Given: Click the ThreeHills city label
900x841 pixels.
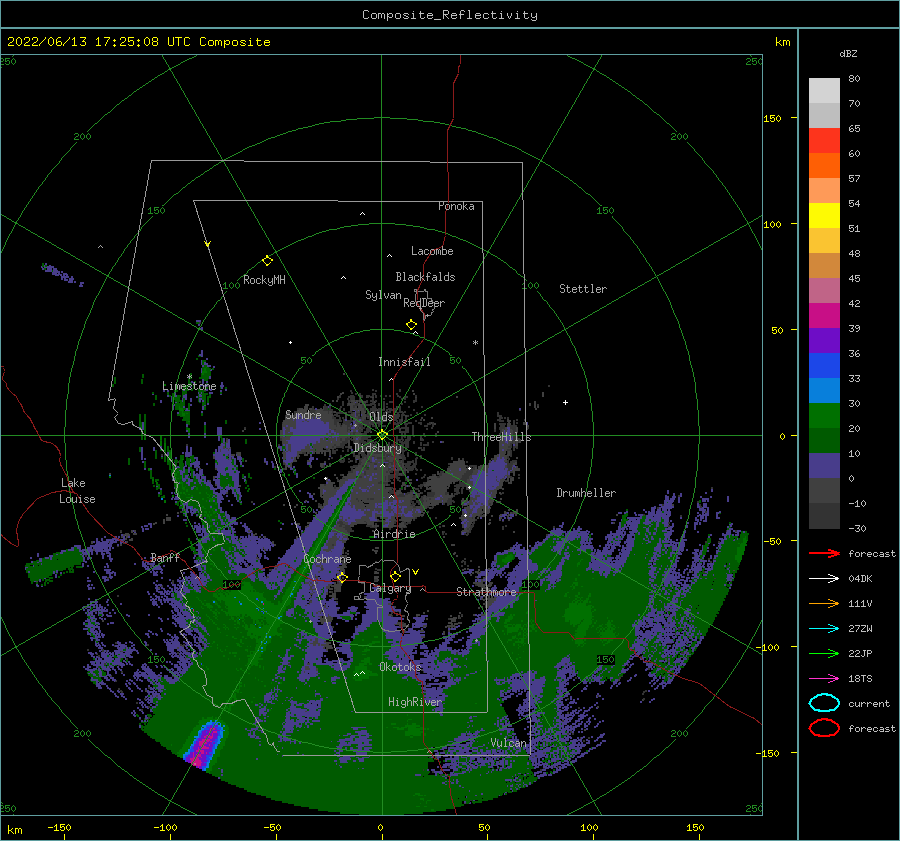Looking at the screenshot, I should click(x=501, y=437).
